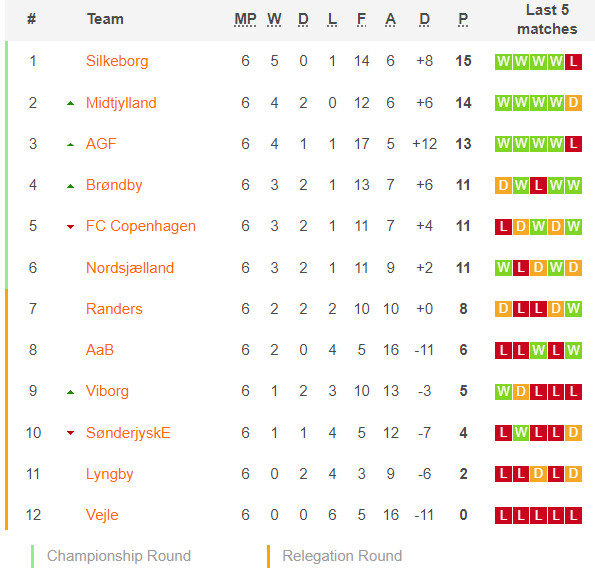Open the Randers team link
The height and width of the screenshot is (583, 595).
(114, 309)
